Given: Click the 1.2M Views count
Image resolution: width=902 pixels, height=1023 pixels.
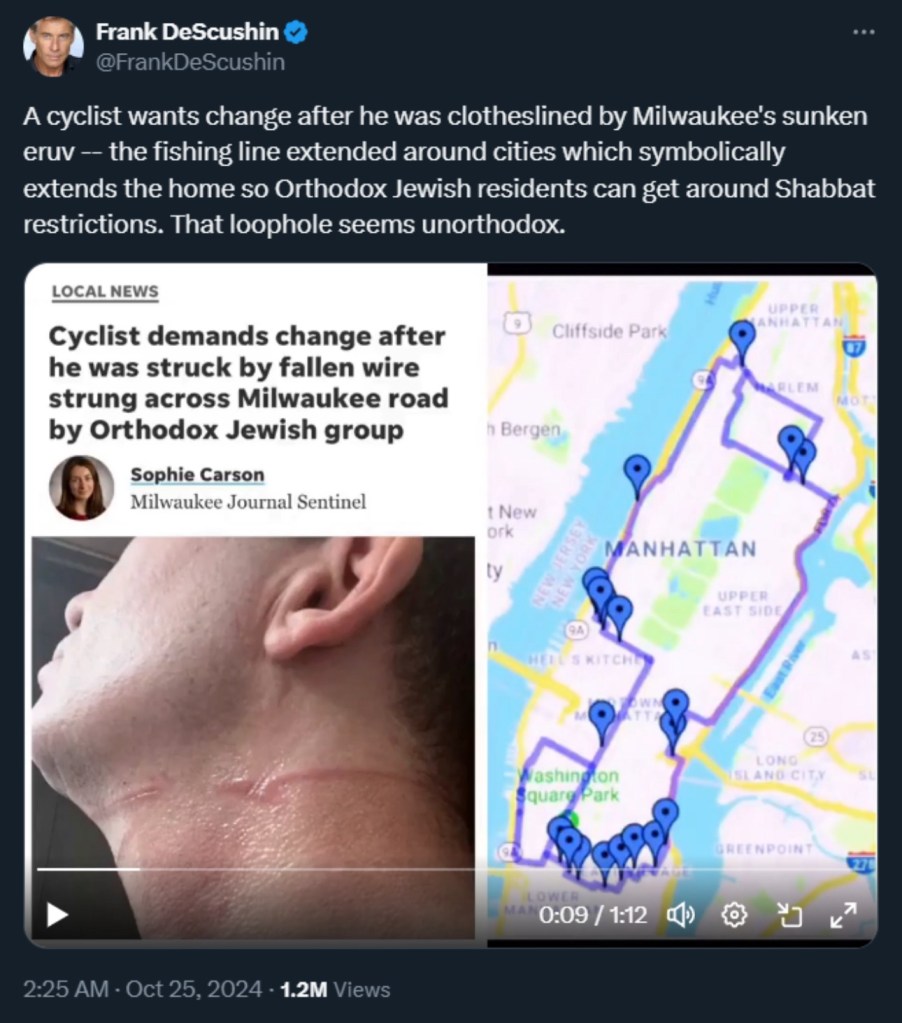Looking at the screenshot, I should pos(335,989).
